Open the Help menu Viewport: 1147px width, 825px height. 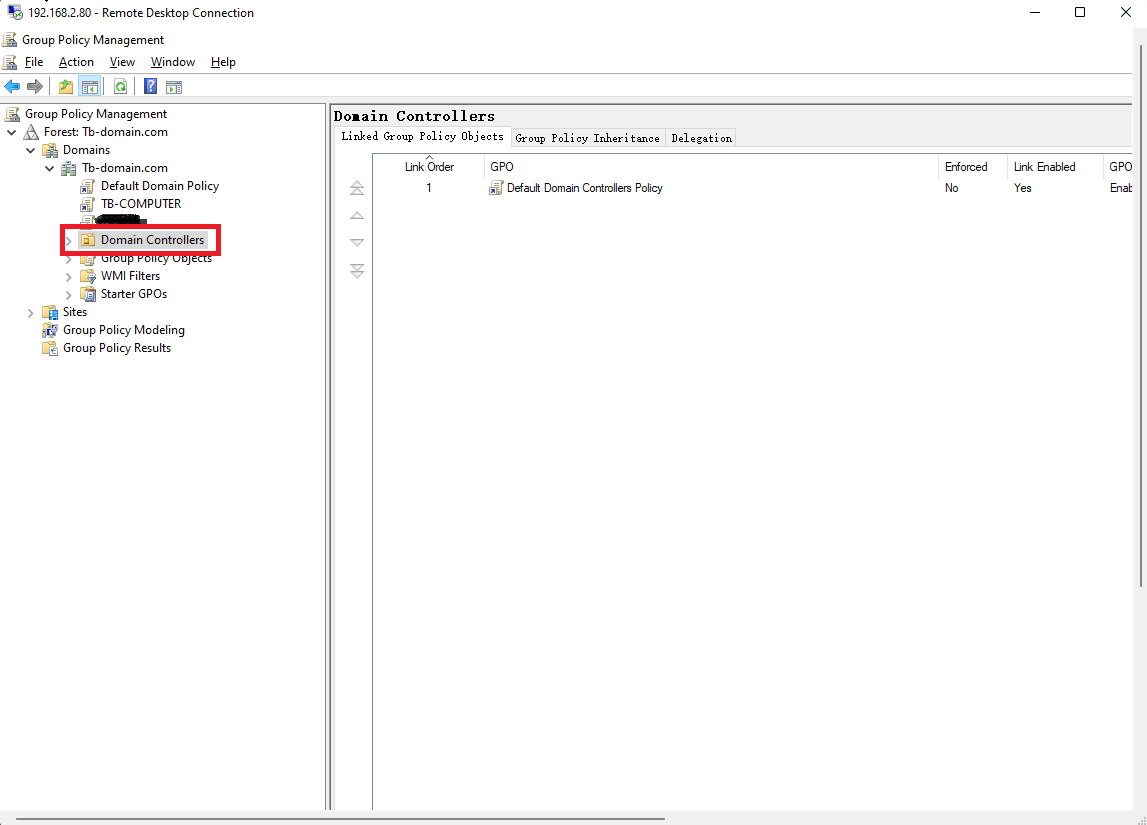[223, 62]
